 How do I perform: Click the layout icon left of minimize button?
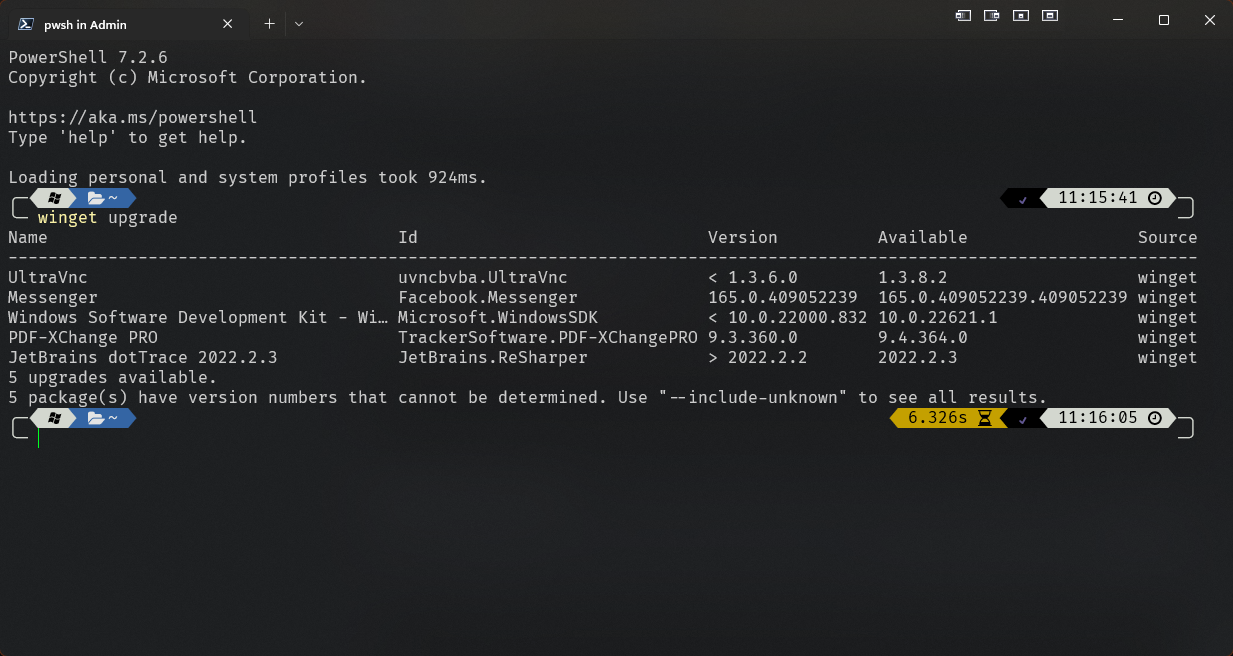tap(1050, 16)
